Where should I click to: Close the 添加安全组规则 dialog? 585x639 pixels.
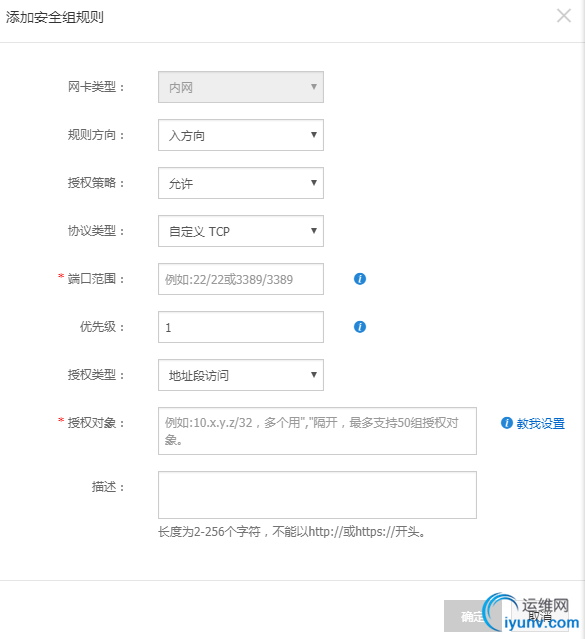tap(564, 16)
